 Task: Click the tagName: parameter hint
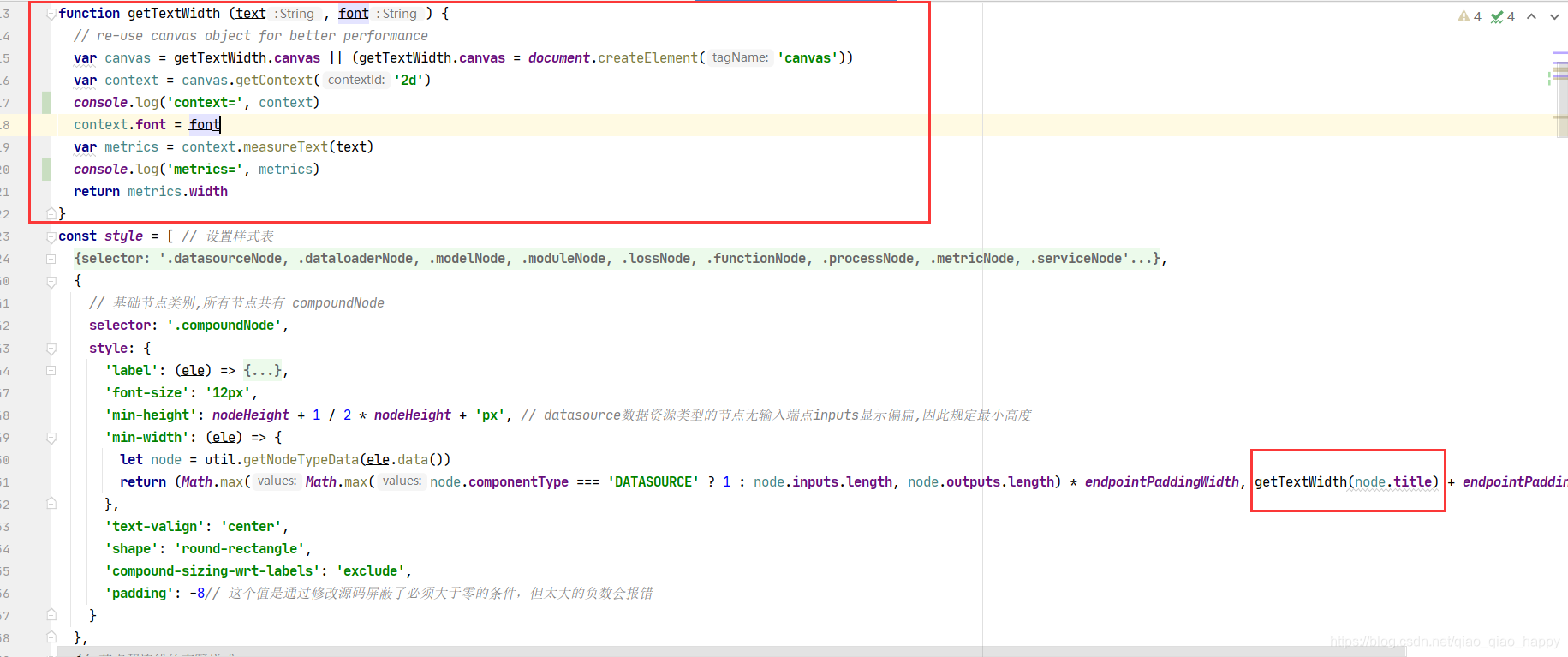coord(740,57)
